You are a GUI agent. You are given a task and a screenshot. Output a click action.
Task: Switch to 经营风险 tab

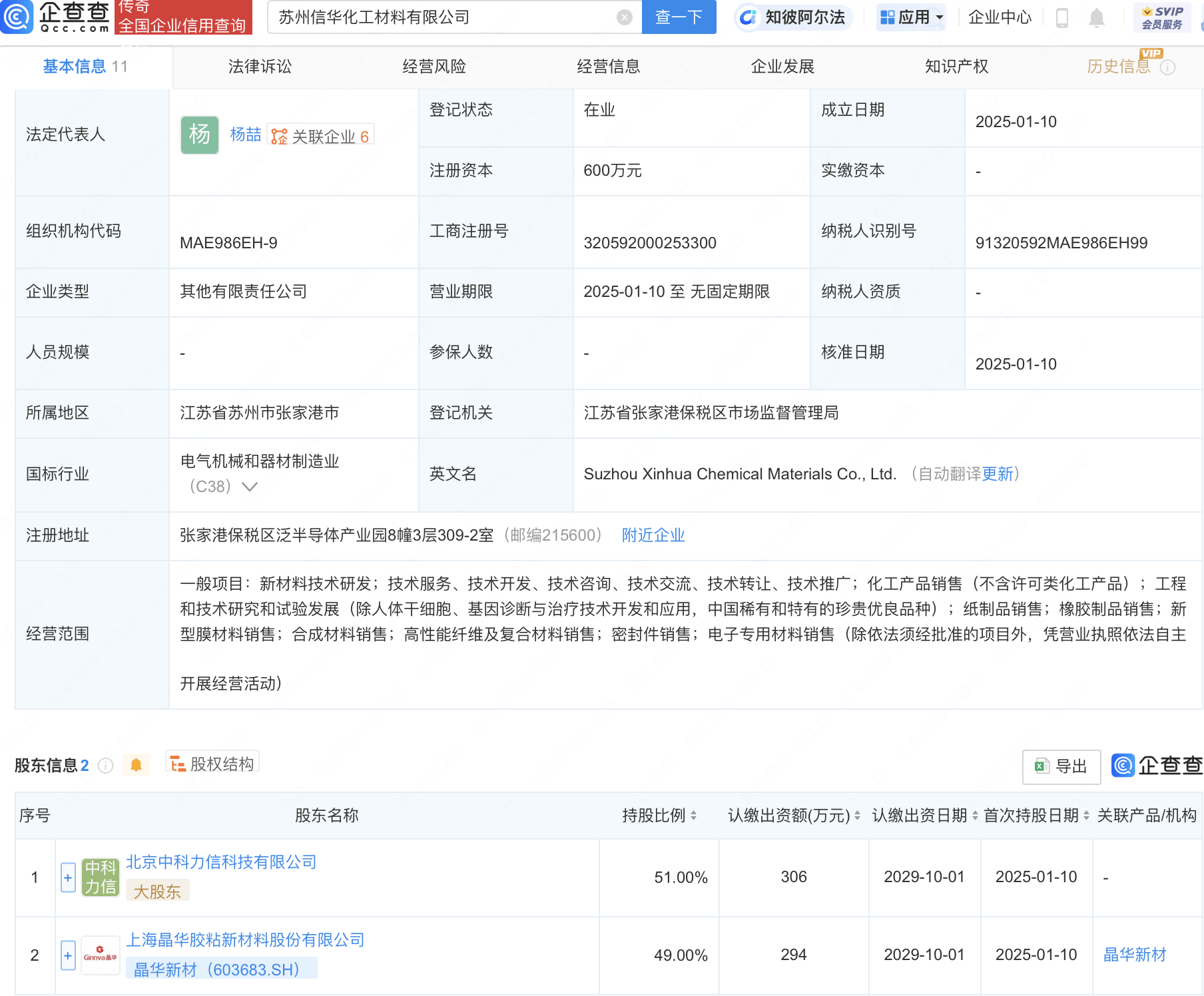pyautogui.click(x=434, y=67)
